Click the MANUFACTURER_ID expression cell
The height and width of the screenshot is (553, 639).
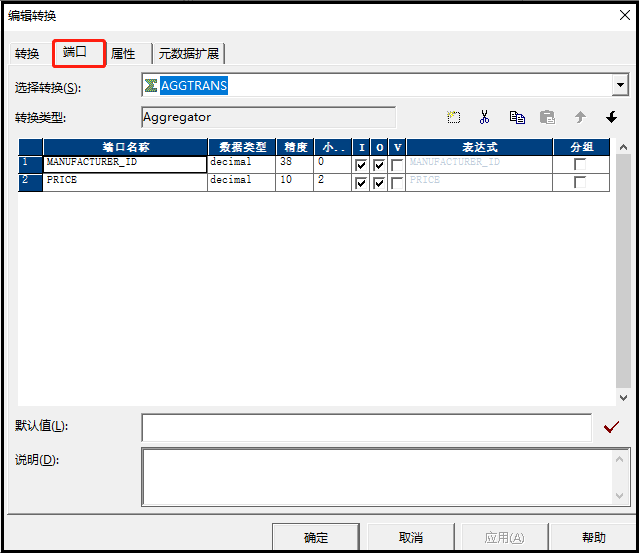(479, 164)
